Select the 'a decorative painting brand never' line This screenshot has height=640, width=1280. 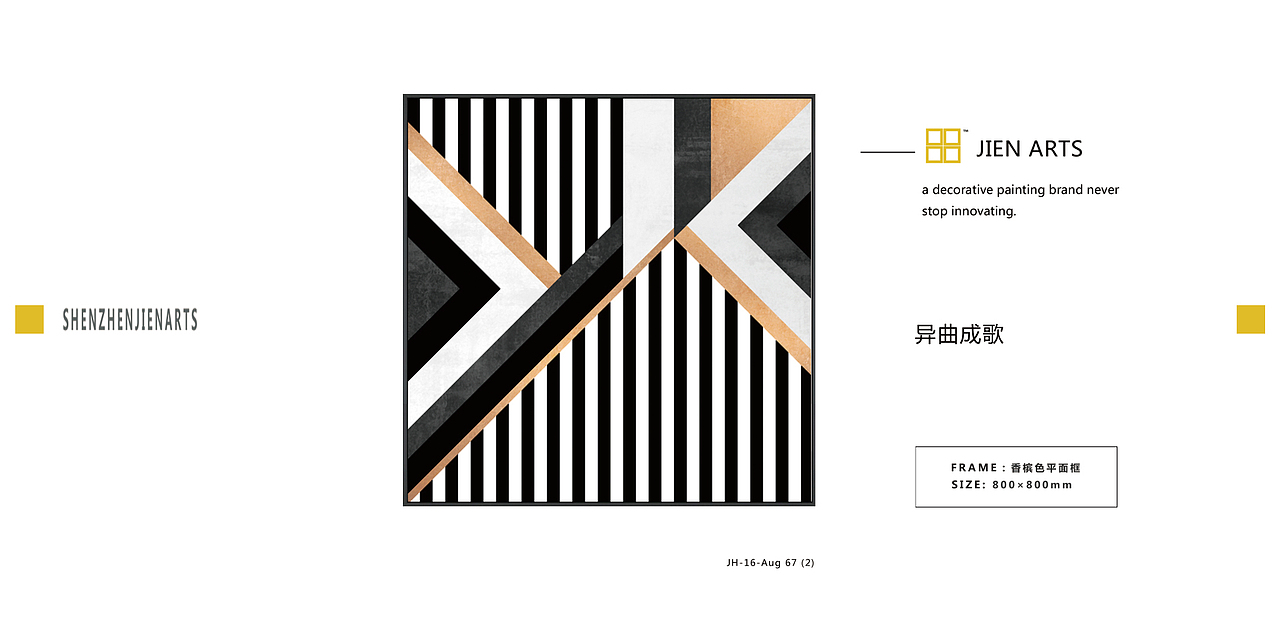coord(1020,190)
